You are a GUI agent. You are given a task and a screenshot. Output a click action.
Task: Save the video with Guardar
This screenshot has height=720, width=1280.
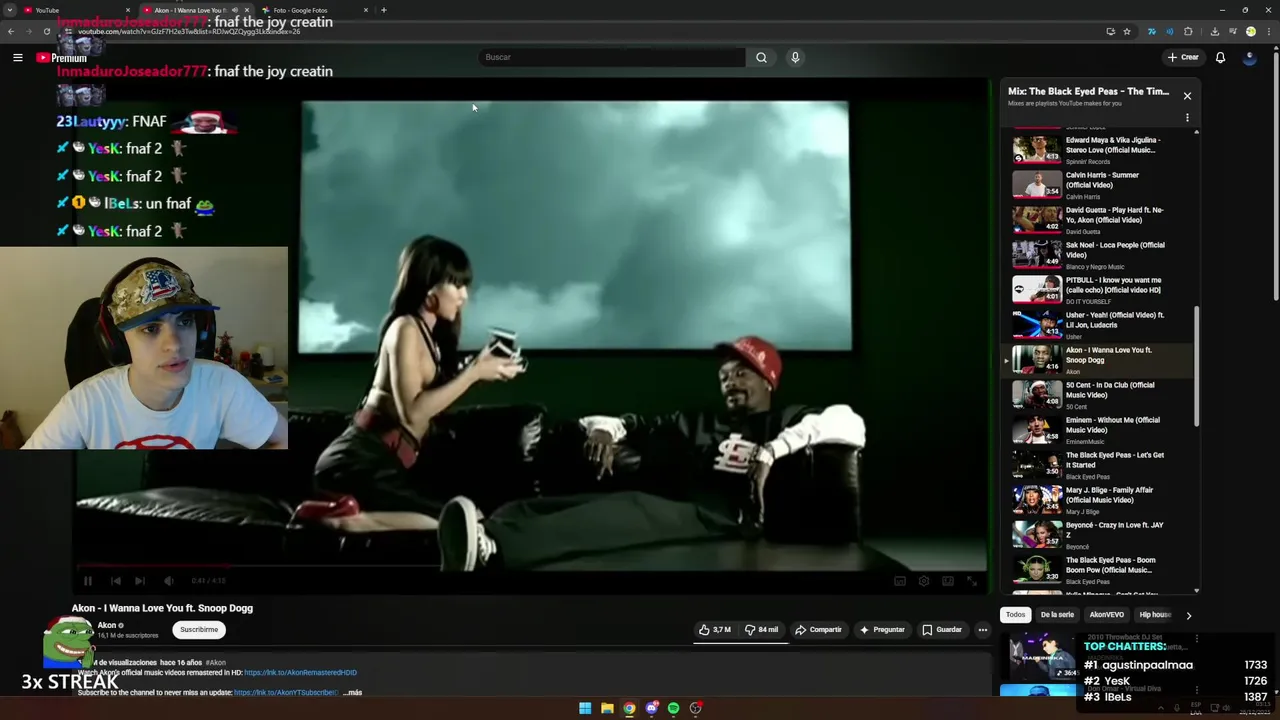(942, 630)
